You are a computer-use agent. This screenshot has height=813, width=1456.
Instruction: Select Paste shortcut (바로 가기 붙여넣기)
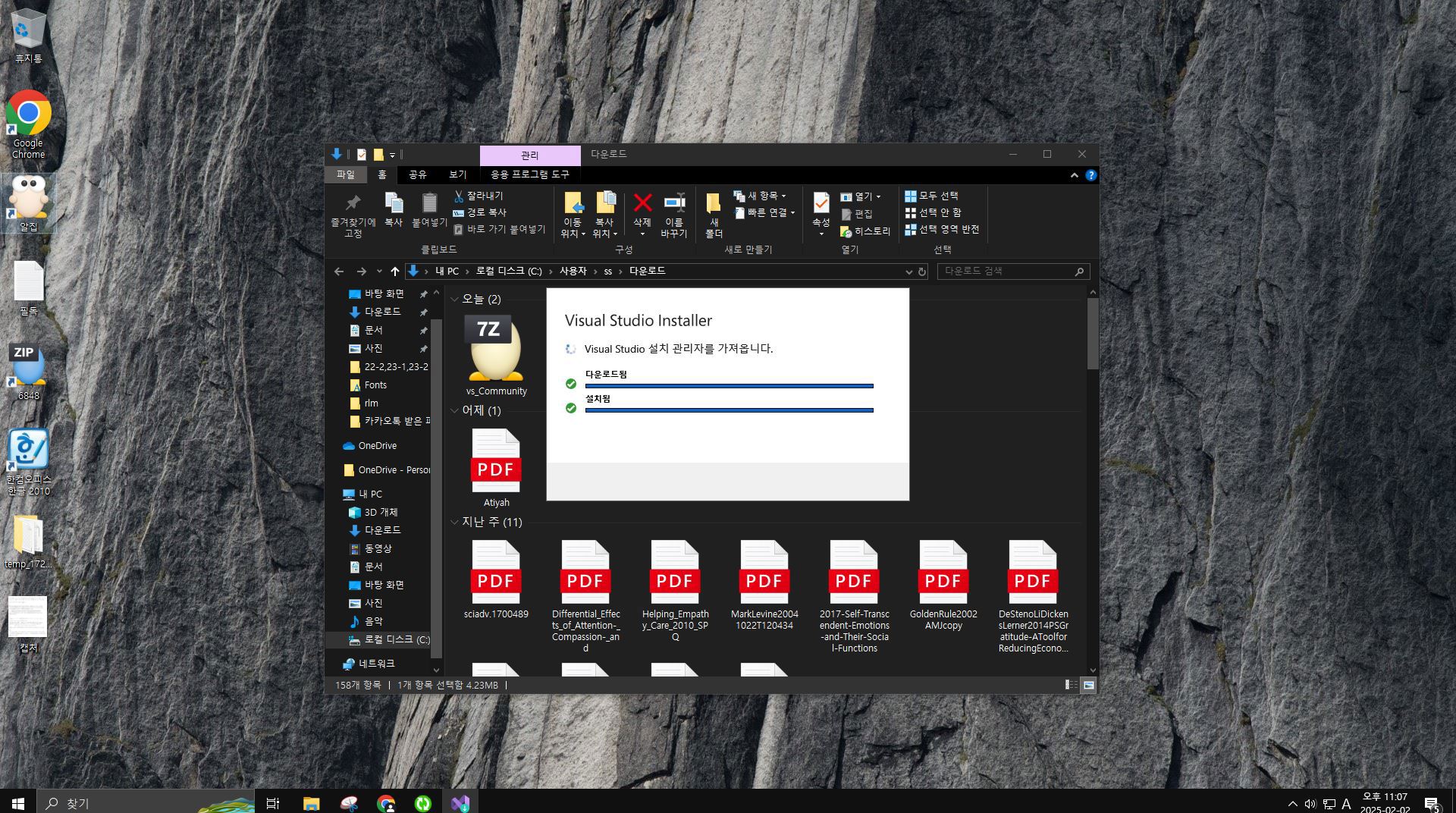point(500,229)
